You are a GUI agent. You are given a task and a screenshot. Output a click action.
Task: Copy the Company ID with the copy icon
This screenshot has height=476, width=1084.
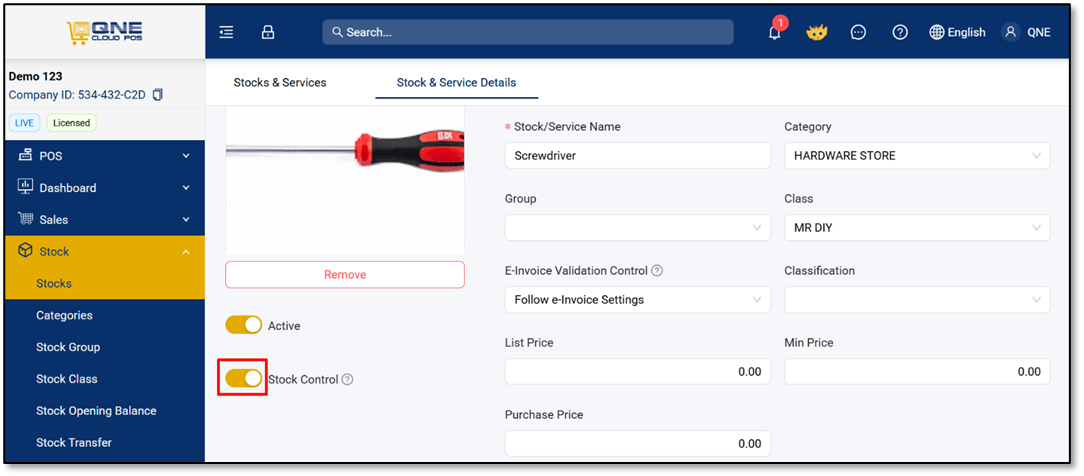click(x=158, y=95)
